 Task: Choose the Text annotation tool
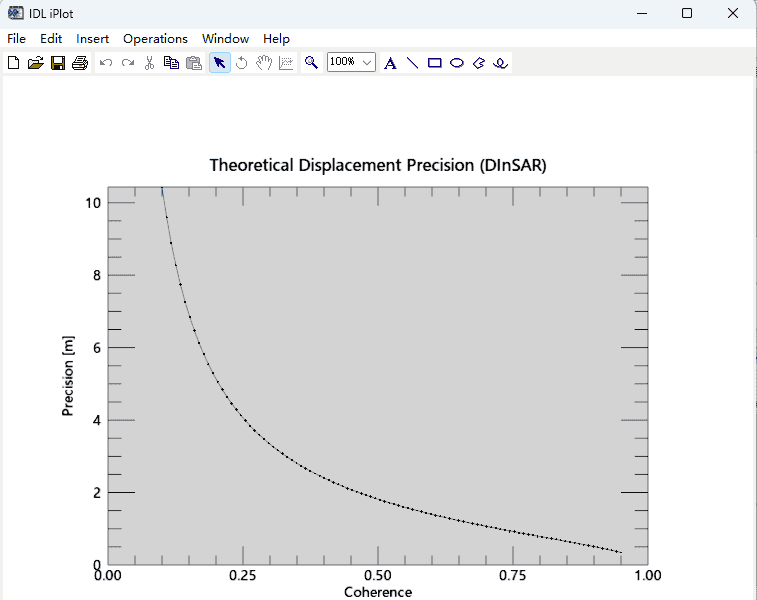coord(390,63)
